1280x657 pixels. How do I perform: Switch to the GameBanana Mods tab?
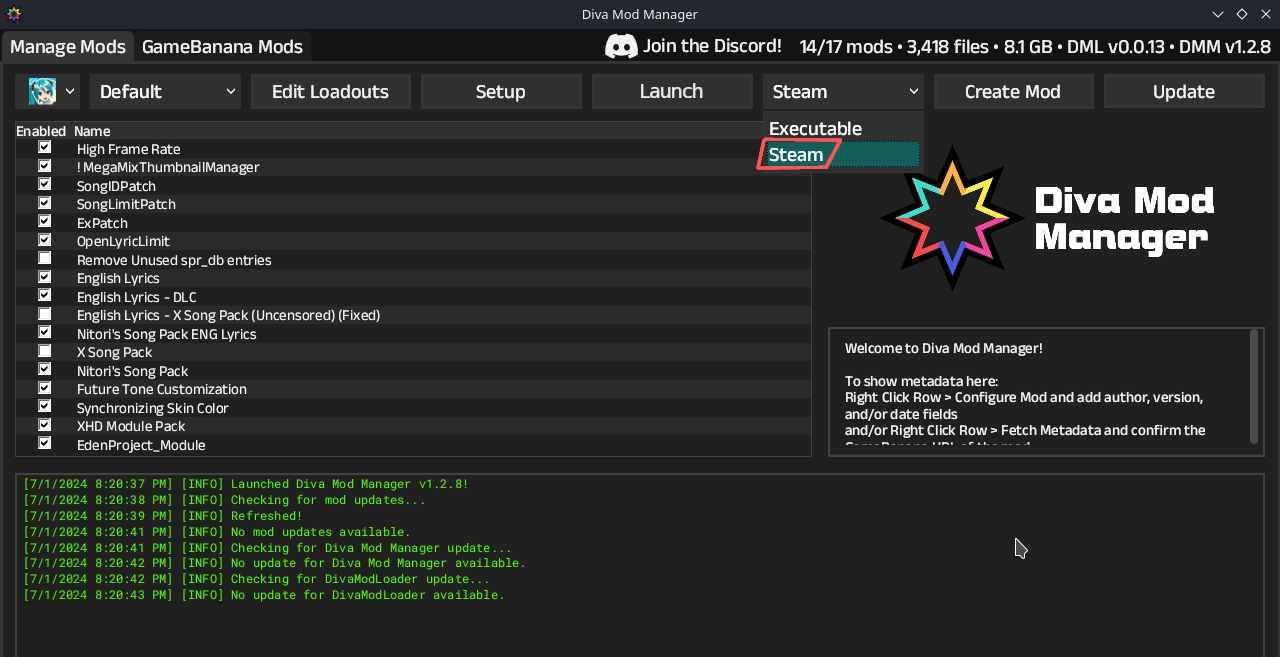point(222,46)
